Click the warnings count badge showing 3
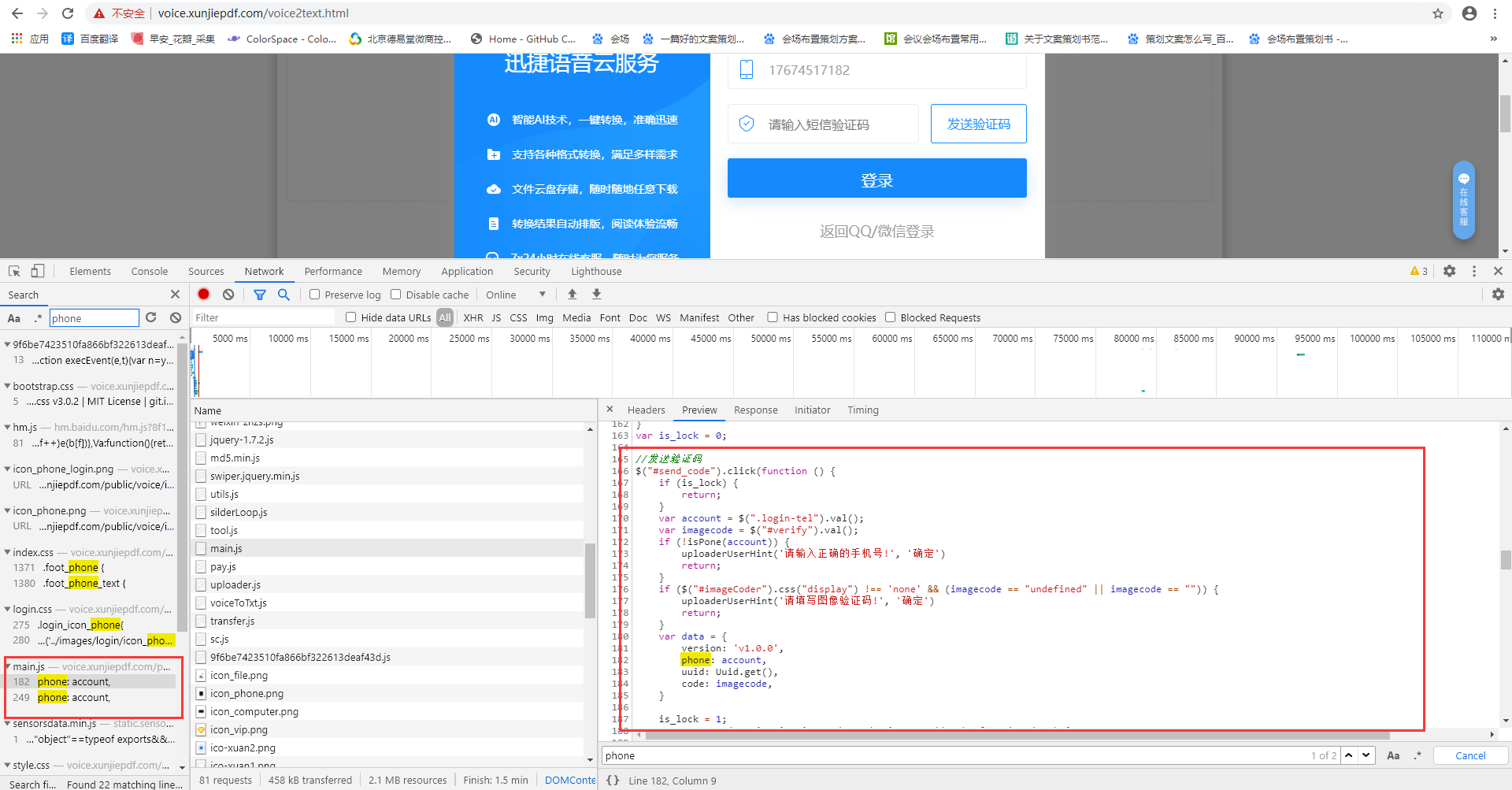 (x=1419, y=271)
